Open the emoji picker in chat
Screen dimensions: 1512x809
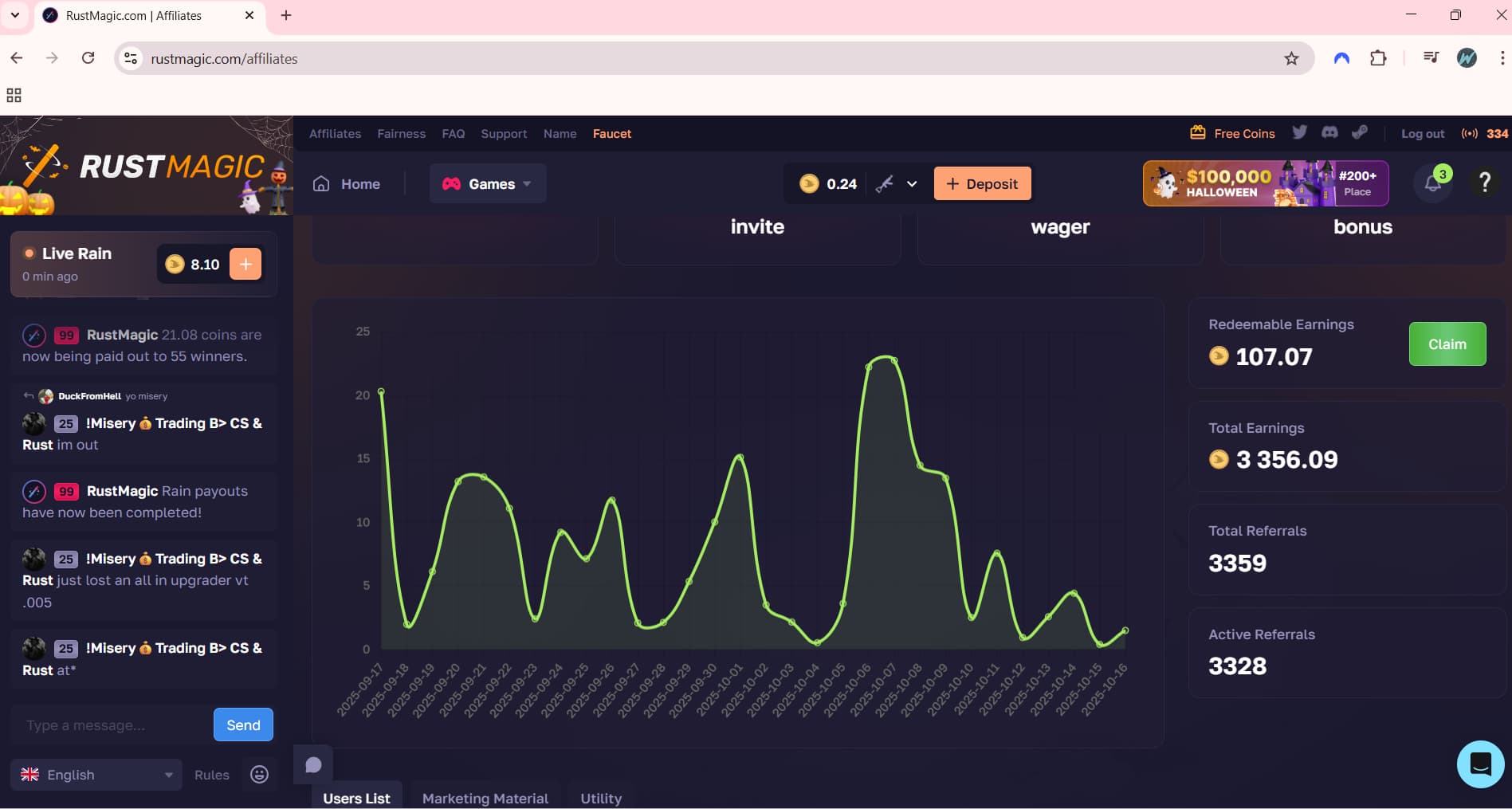pos(259,775)
